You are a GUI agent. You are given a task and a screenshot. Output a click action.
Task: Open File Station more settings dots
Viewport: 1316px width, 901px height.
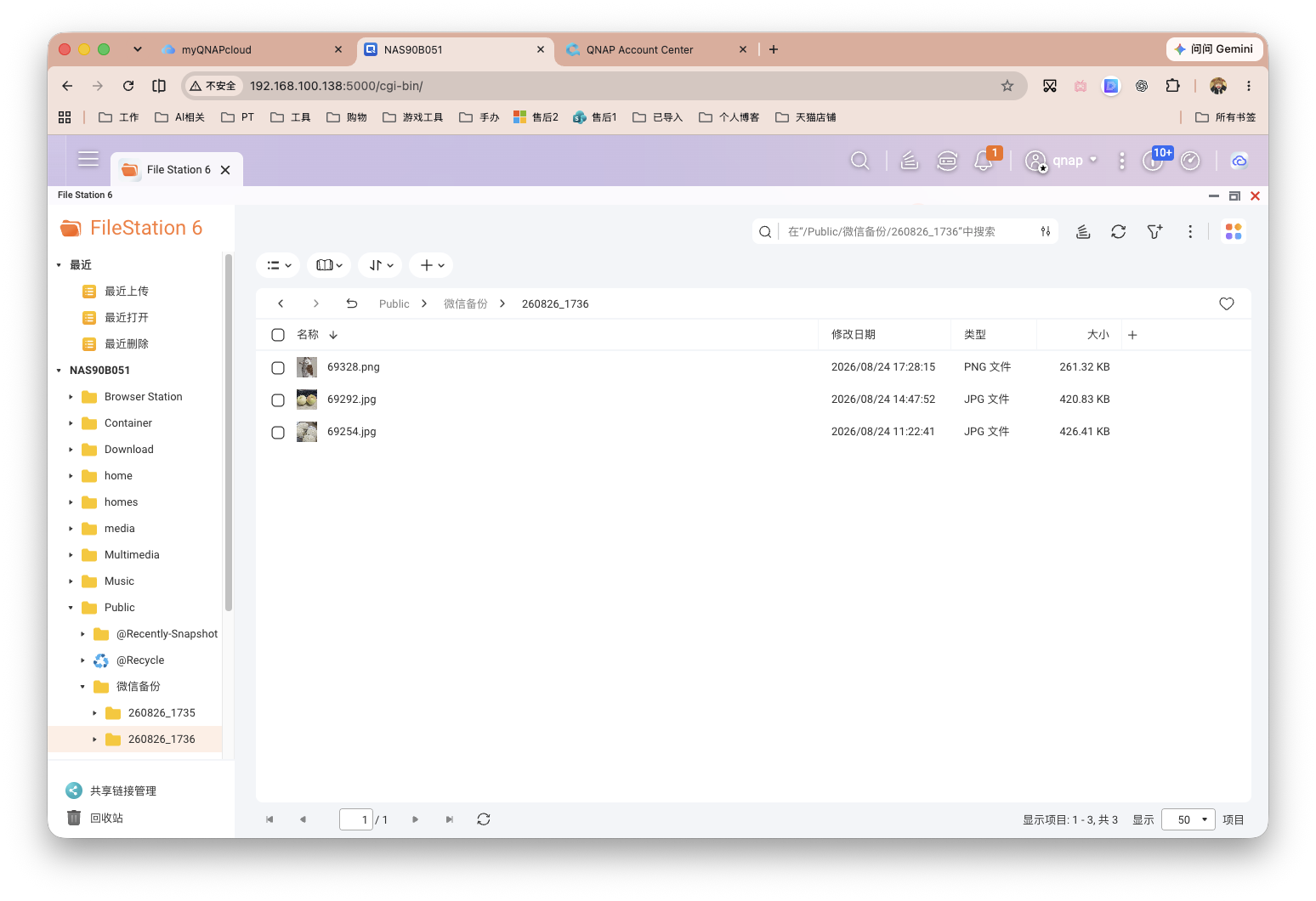[x=1190, y=231]
